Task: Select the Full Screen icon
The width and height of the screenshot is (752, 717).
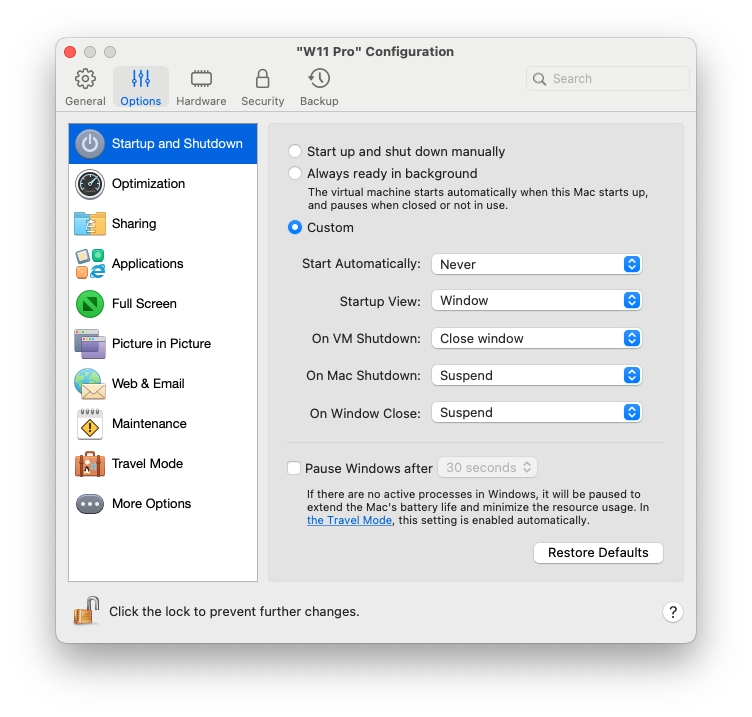Action: coord(90,304)
